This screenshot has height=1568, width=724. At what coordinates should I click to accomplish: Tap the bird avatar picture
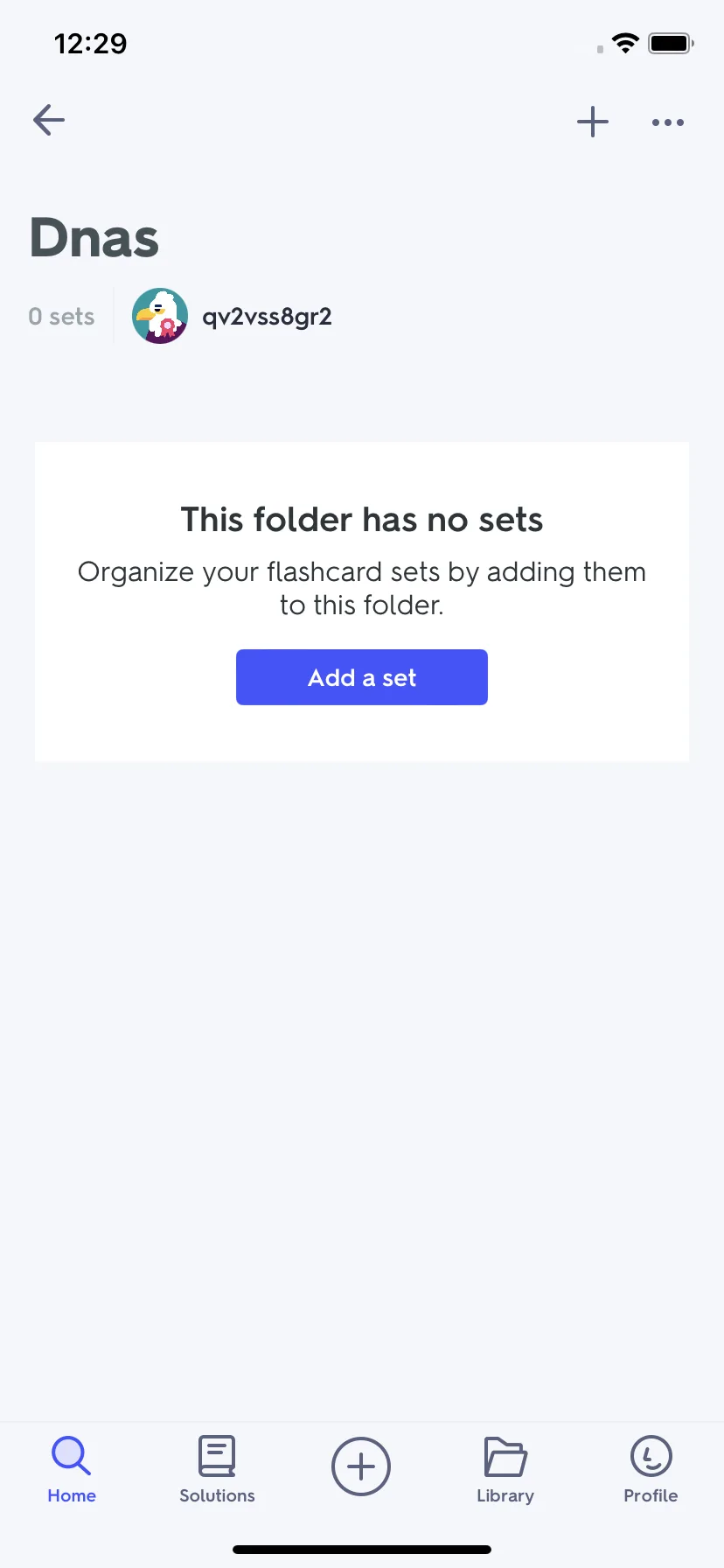[x=160, y=316]
